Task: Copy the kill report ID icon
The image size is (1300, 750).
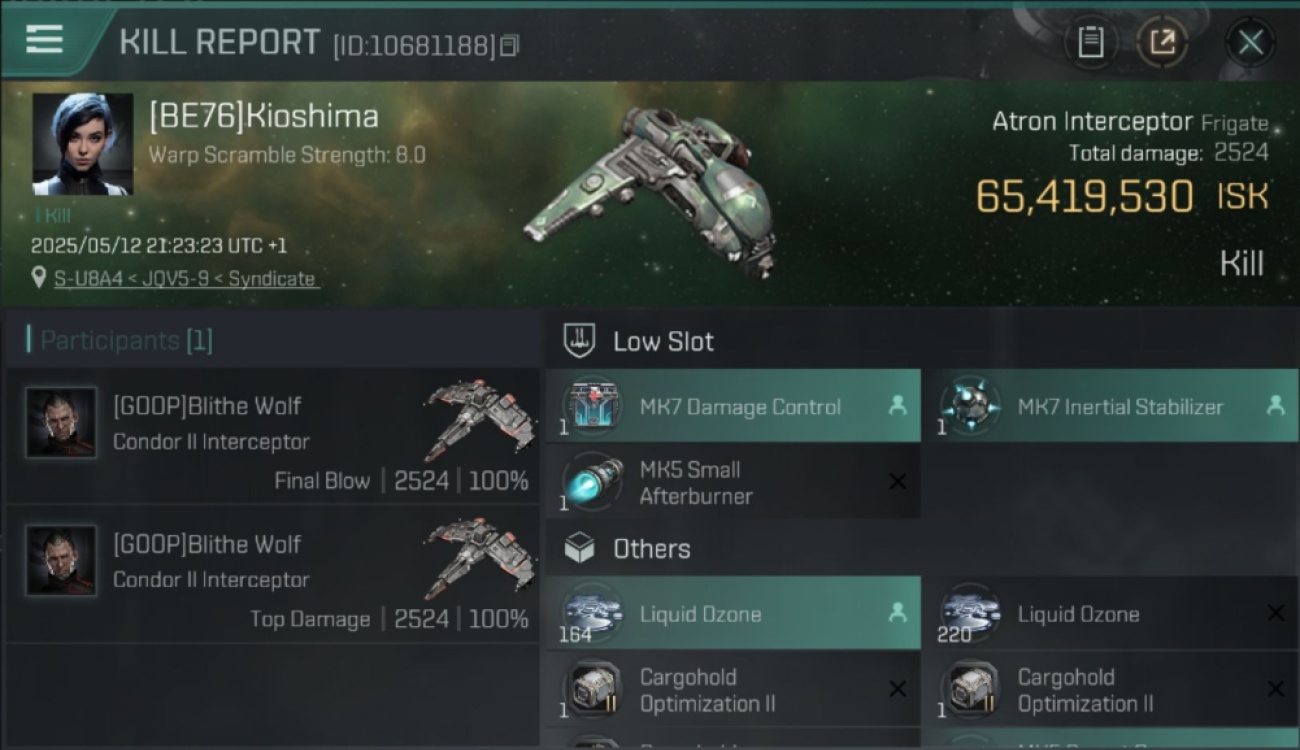Action: click(x=510, y=46)
